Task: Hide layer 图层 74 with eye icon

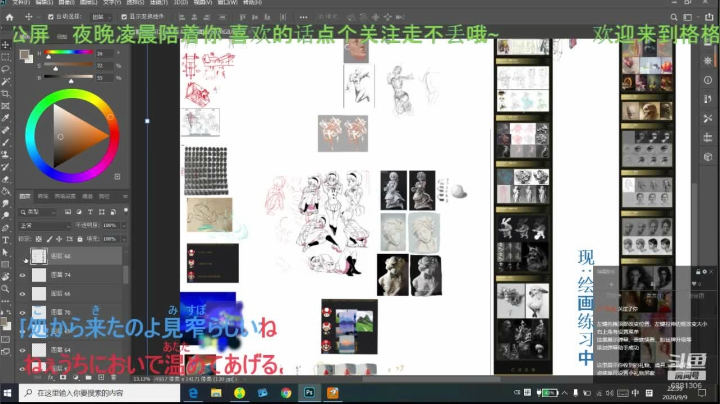Action: (x=22, y=275)
